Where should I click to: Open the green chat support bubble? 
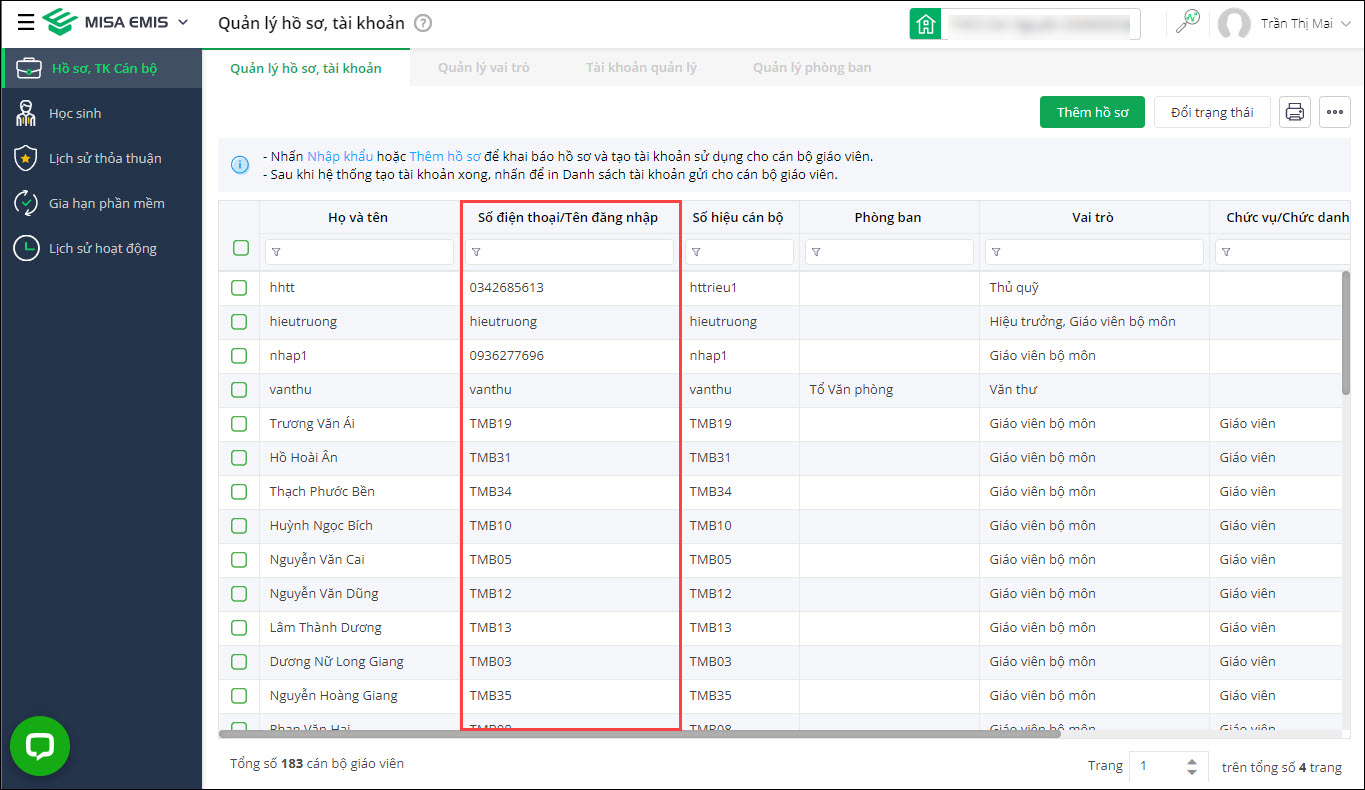40,745
